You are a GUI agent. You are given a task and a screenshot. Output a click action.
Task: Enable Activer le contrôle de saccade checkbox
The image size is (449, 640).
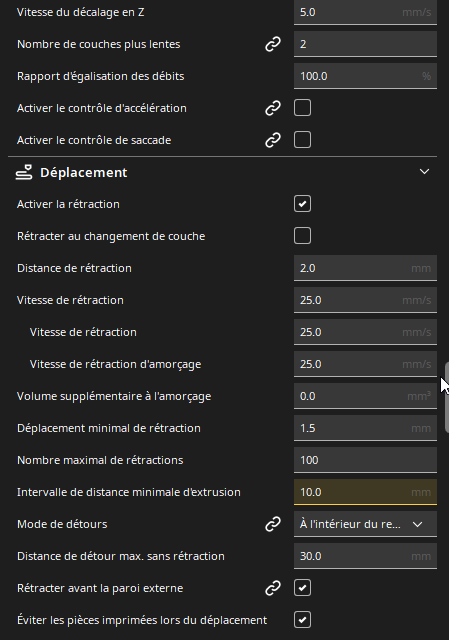point(302,140)
